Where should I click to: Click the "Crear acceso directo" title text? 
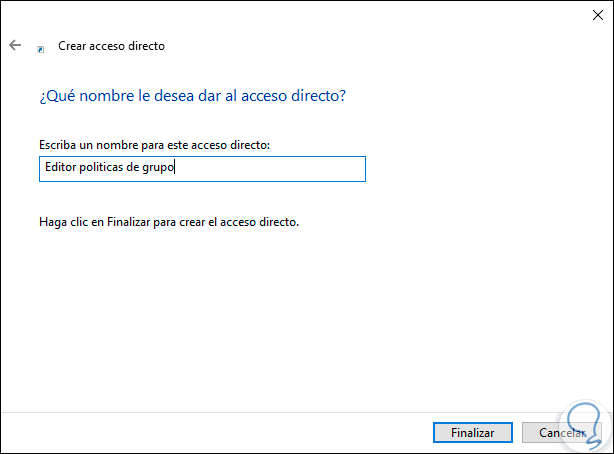coord(110,46)
